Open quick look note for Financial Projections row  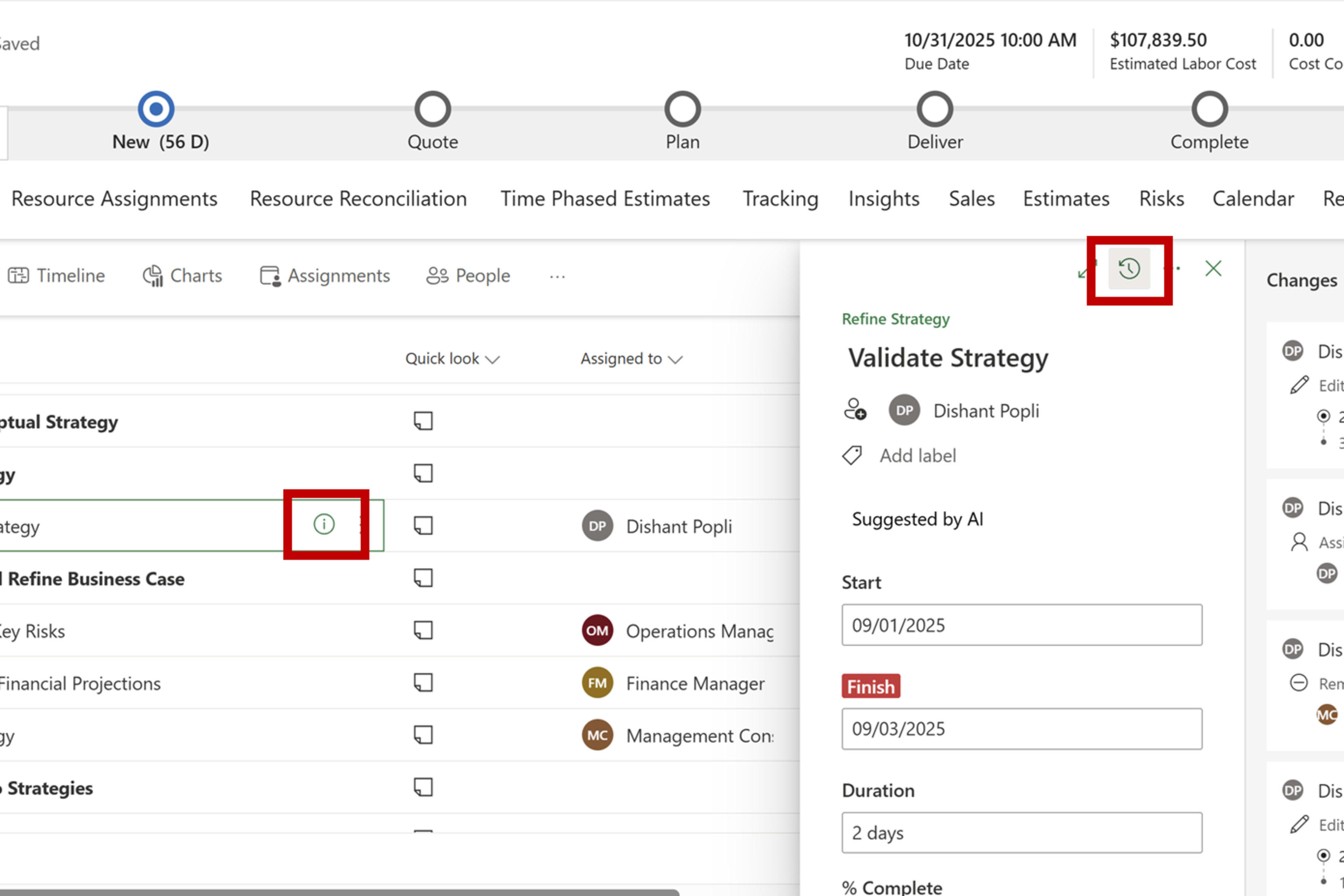click(x=423, y=683)
